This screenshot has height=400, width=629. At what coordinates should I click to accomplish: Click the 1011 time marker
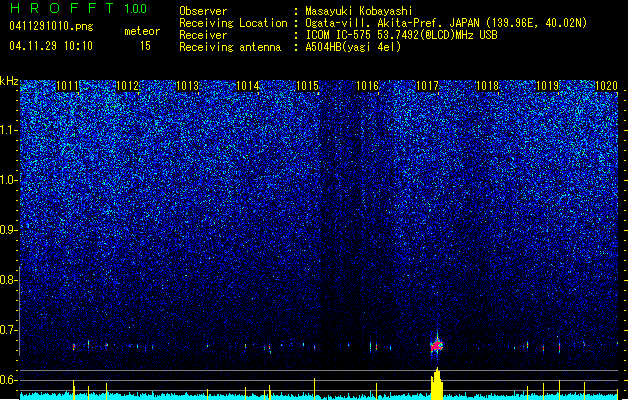(67, 86)
